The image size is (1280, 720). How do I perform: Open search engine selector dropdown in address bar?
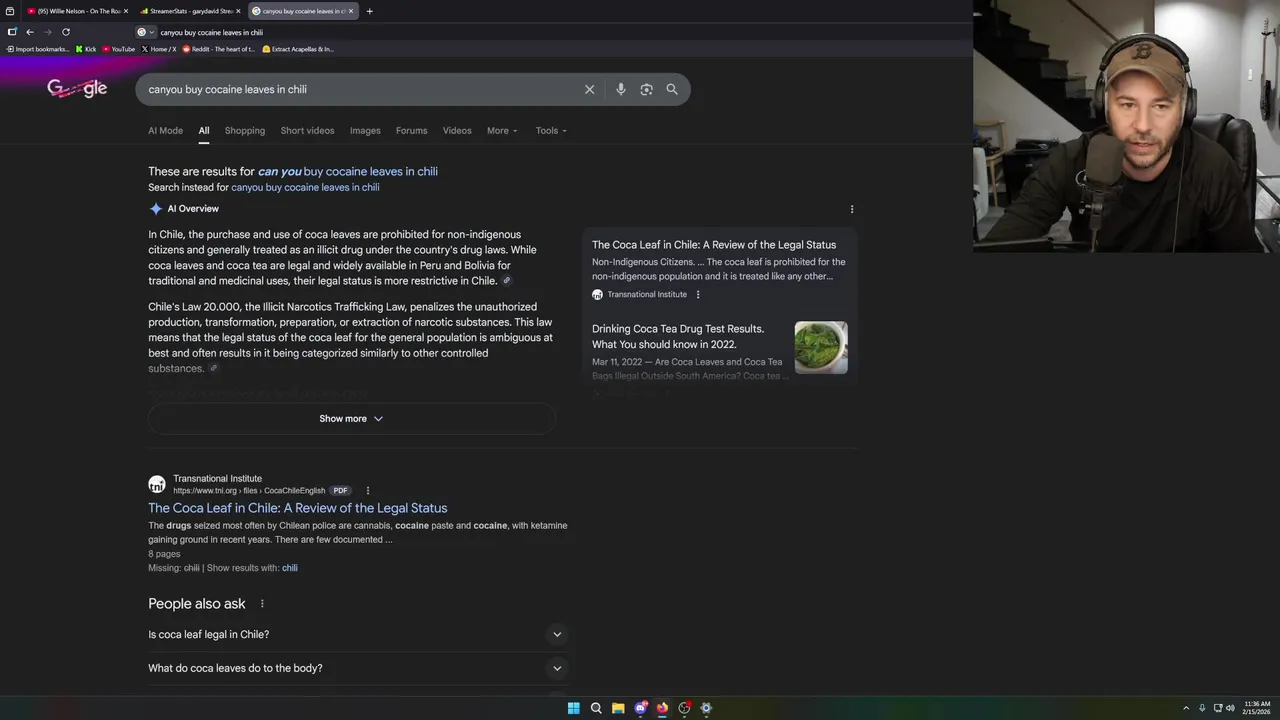[145, 32]
